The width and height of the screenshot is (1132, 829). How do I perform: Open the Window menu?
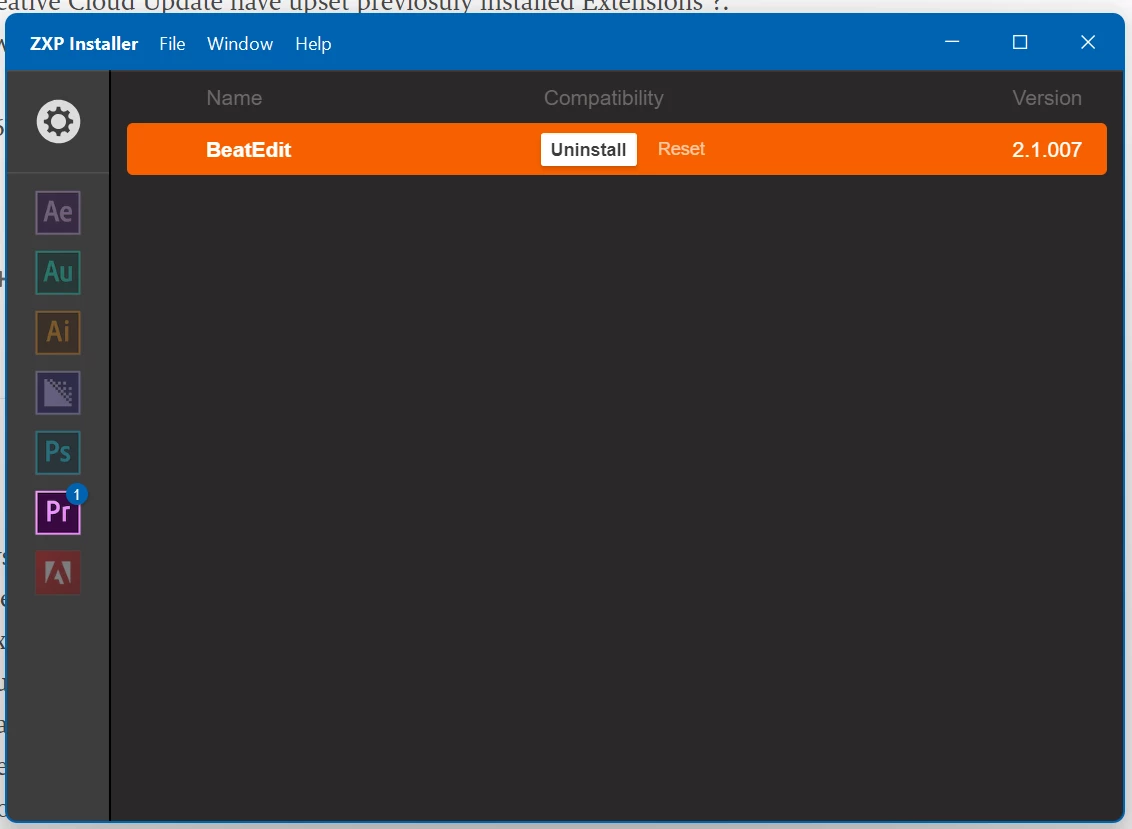tap(240, 44)
